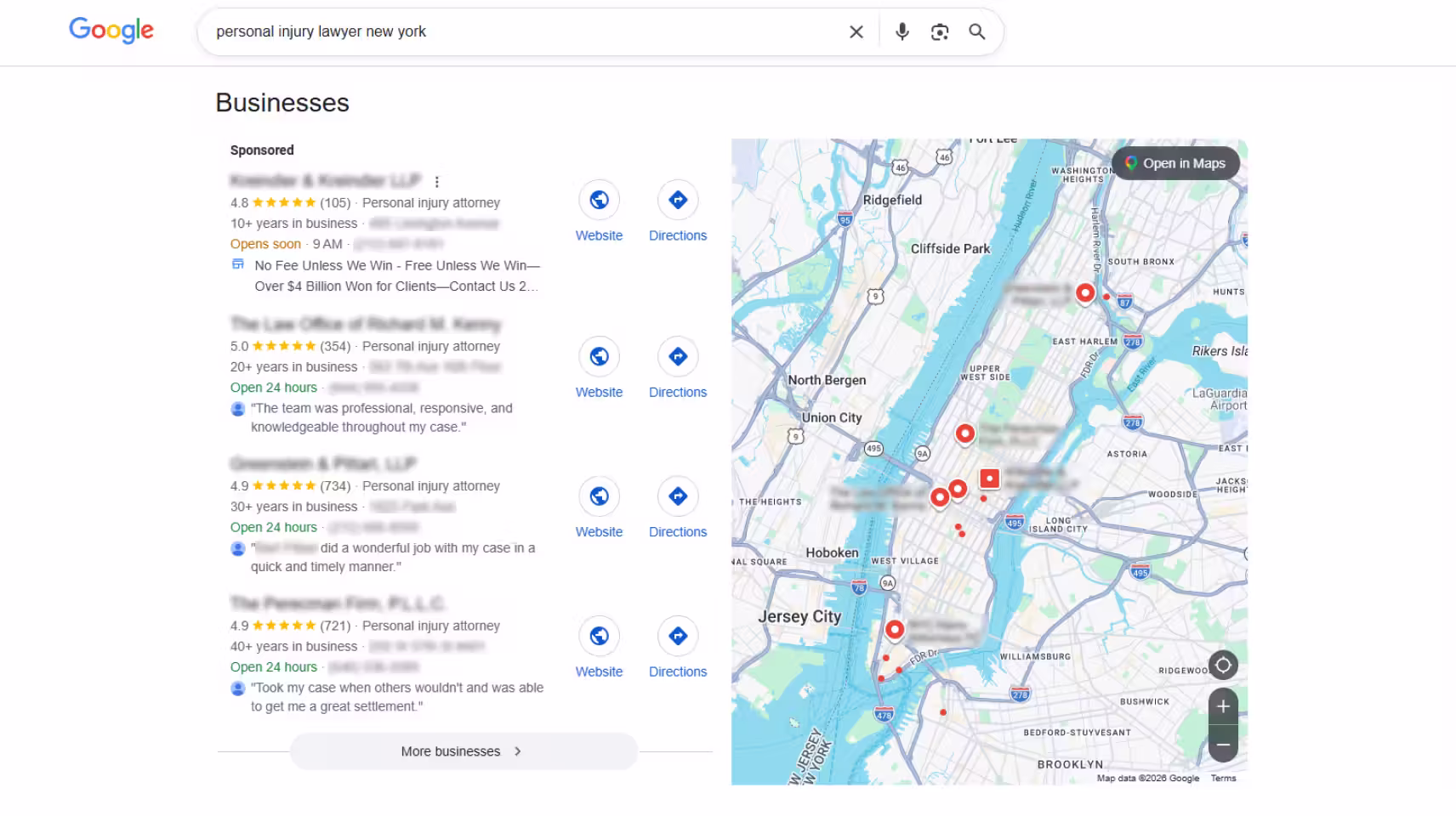The width and height of the screenshot is (1456, 816).
Task: Click the '30+ years in business' text
Action: coord(294,507)
